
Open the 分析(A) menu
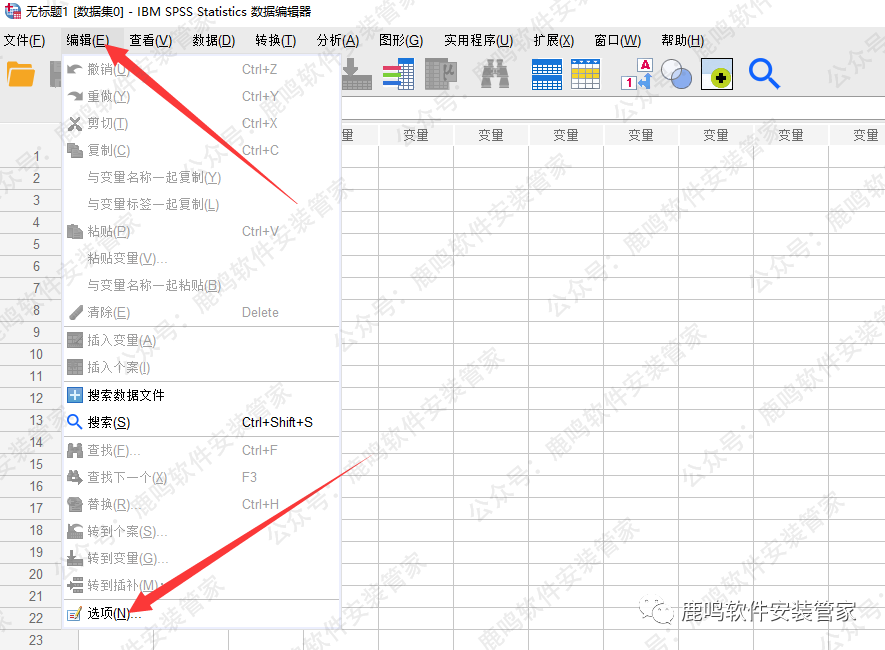[x=338, y=41]
